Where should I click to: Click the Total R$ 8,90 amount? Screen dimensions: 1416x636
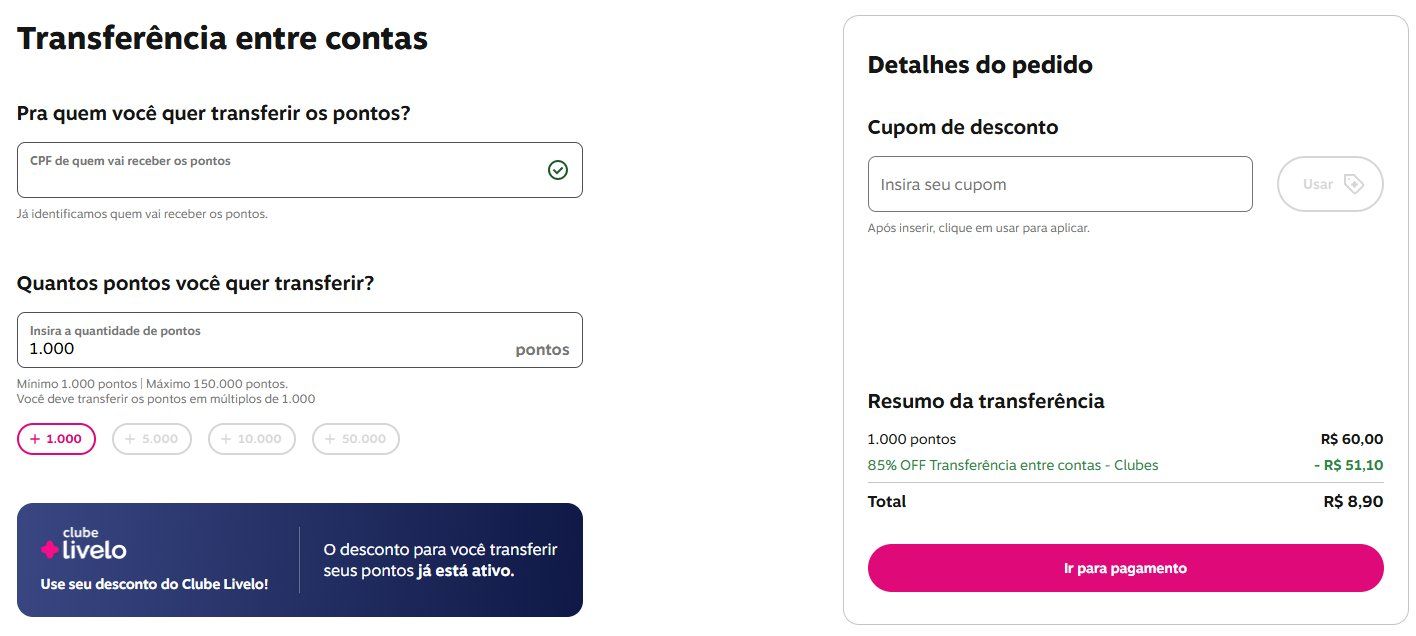click(x=1353, y=502)
